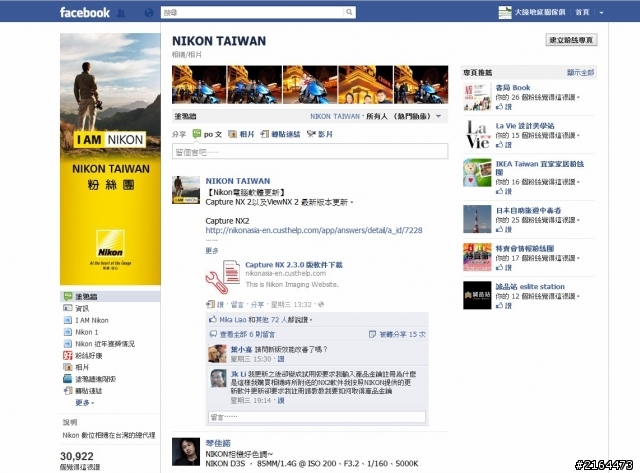Open 'I AM Nikon' sidebar tab

[x=92, y=320]
